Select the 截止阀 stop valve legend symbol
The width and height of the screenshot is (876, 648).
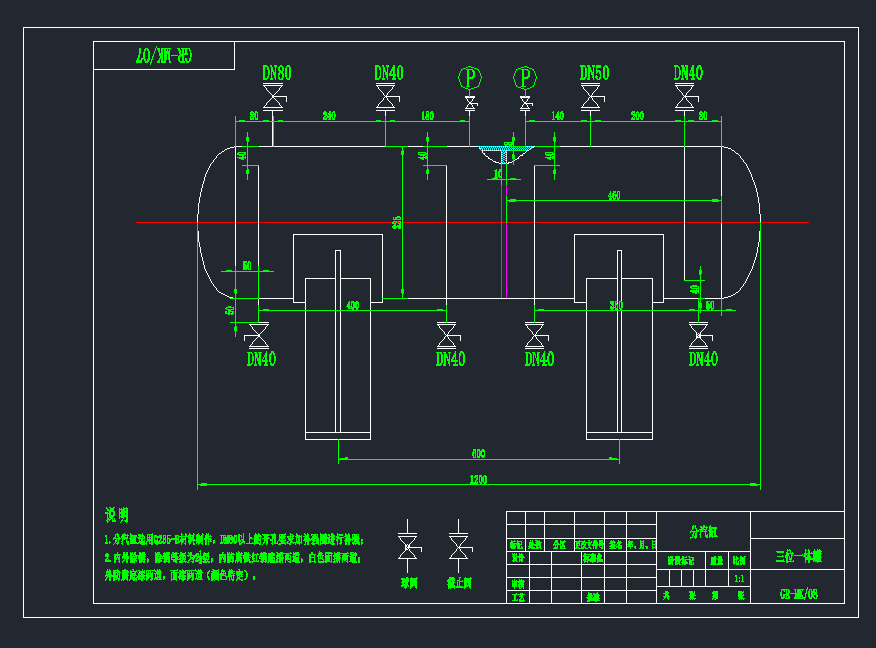click(x=459, y=546)
